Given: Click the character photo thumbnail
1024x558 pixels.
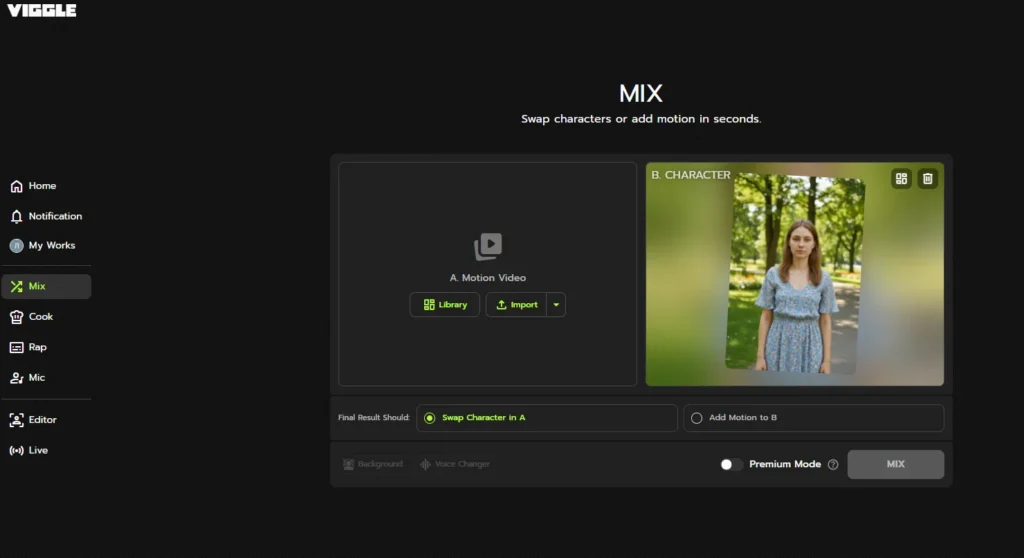Looking at the screenshot, I should point(795,274).
